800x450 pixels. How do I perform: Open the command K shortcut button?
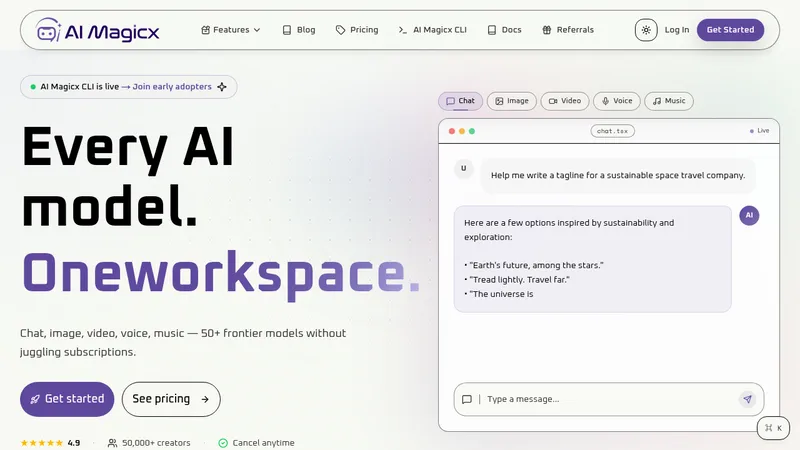tap(773, 428)
